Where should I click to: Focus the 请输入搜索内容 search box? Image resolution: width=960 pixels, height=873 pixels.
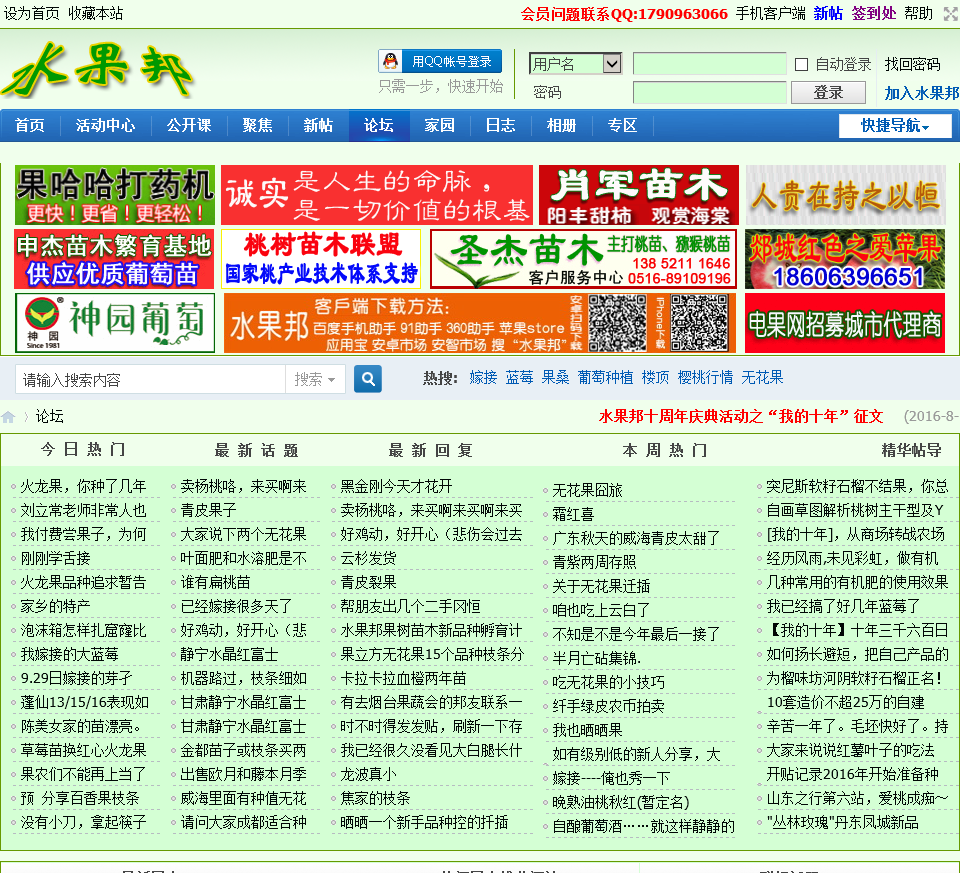(x=151, y=380)
